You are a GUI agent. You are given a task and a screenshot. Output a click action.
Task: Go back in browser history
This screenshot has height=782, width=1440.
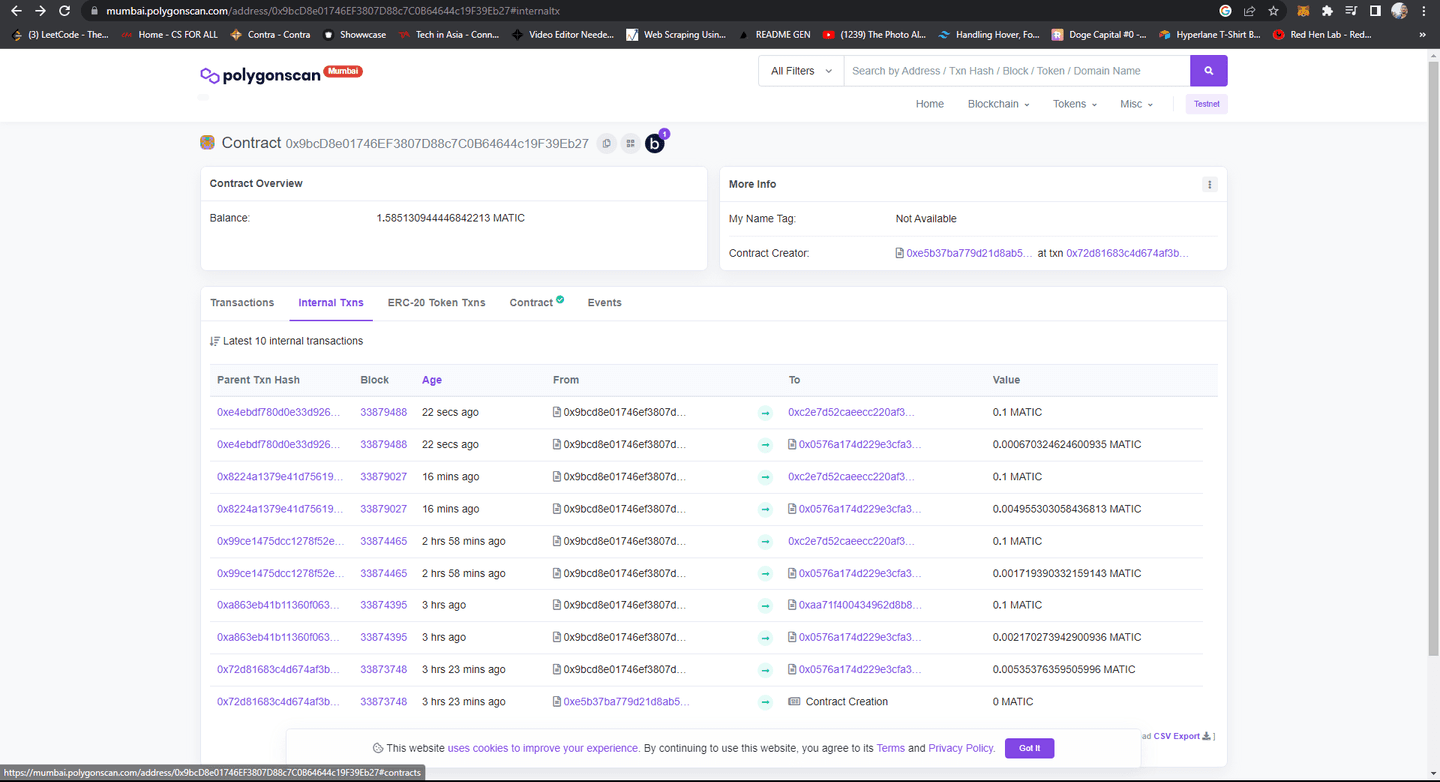pos(15,11)
